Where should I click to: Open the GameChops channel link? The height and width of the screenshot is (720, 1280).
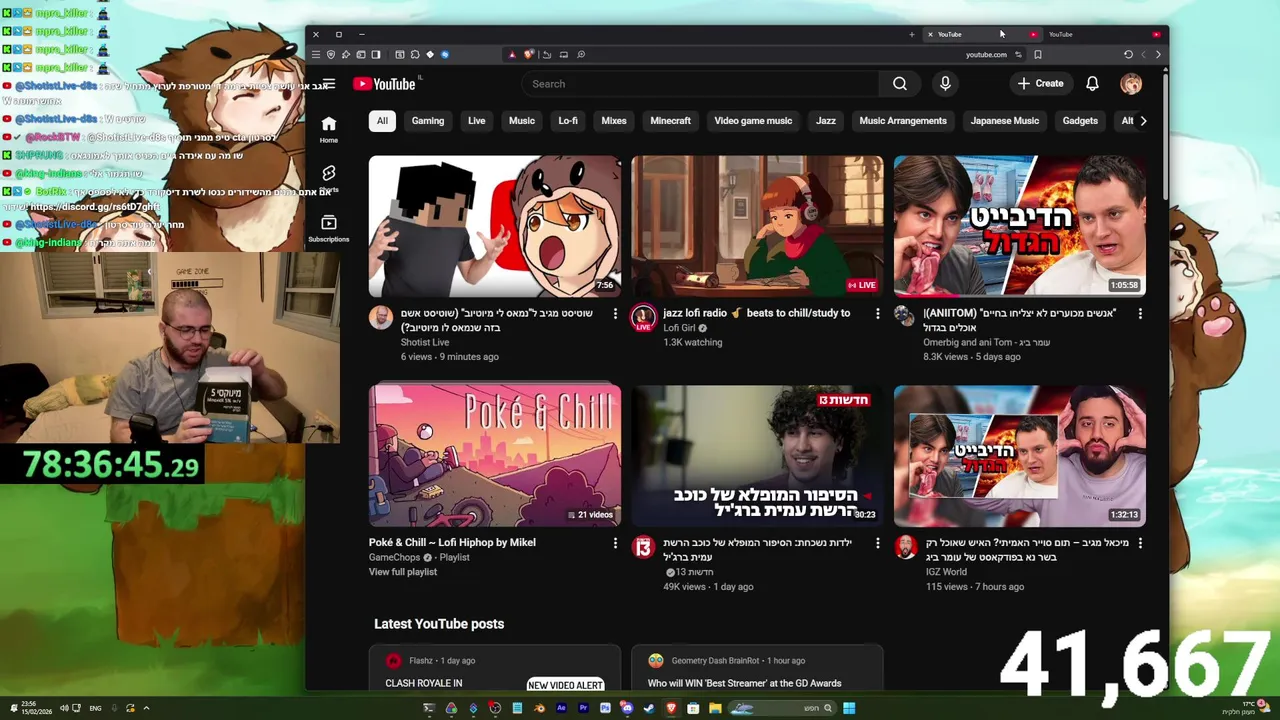(x=396, y=557)
